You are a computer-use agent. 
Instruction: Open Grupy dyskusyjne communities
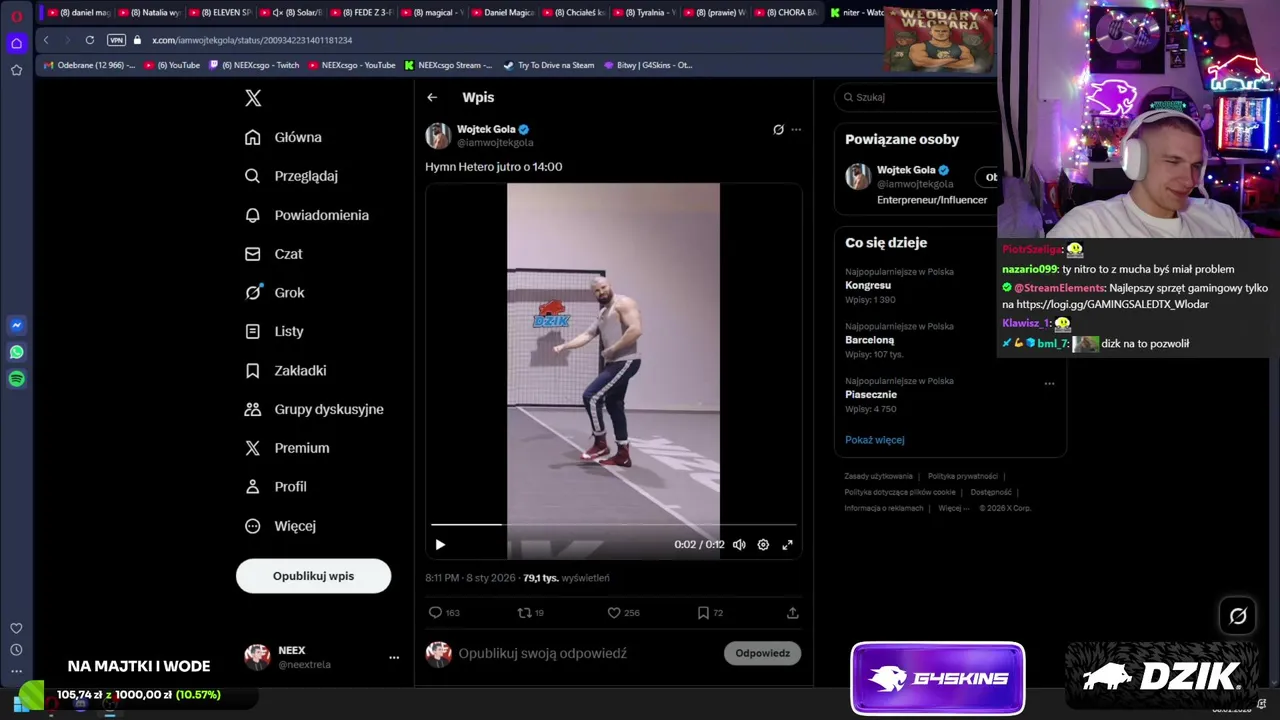(314, 409)
